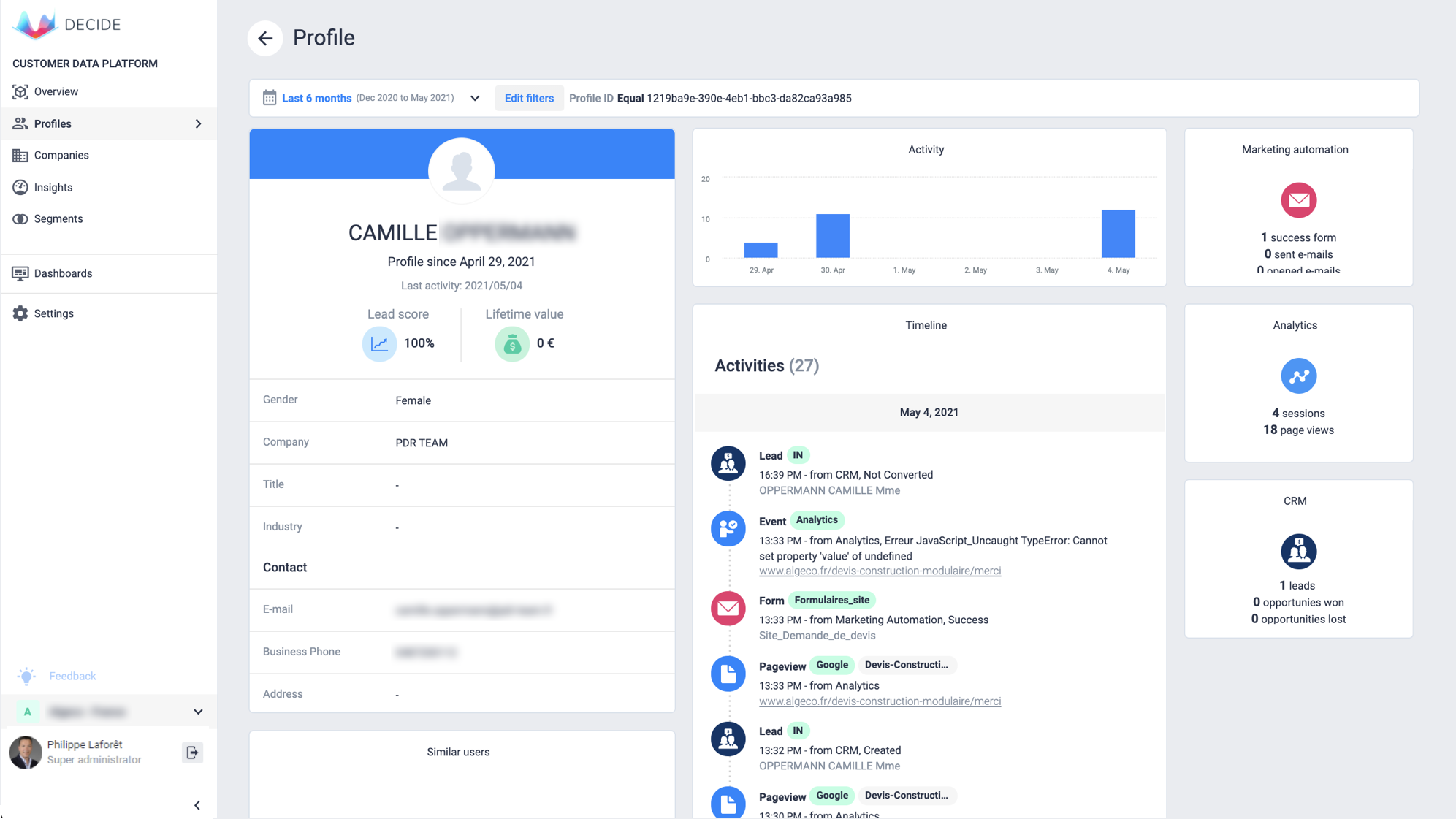
Task: Expand the Profiles sidebar item chevron
Action: pos(198,123)
